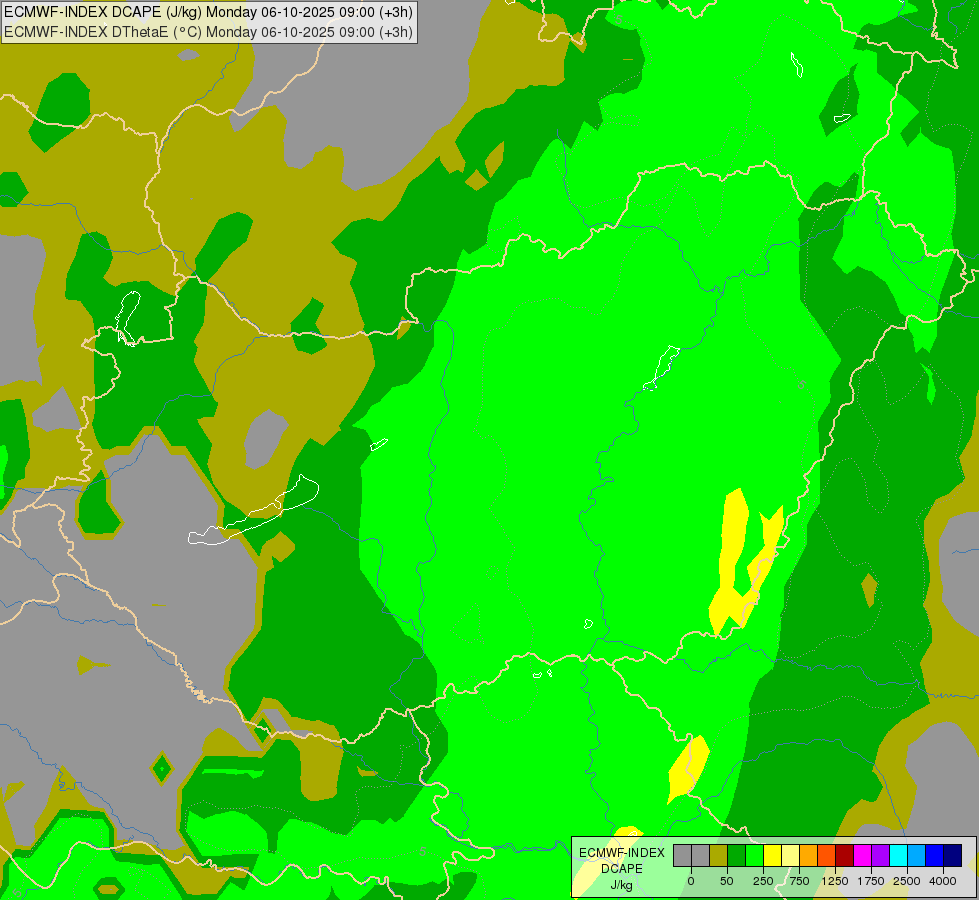
Task: Click the dark red legend swatch
Action: point(845,856)
